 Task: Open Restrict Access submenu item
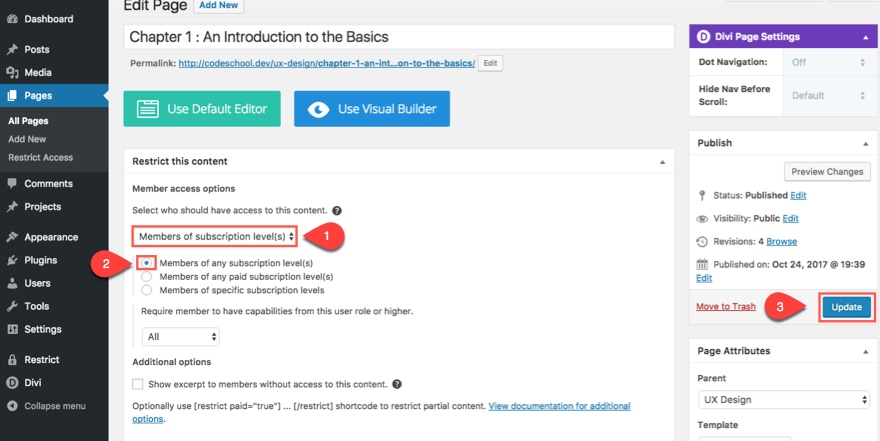[x=40, y=158]
